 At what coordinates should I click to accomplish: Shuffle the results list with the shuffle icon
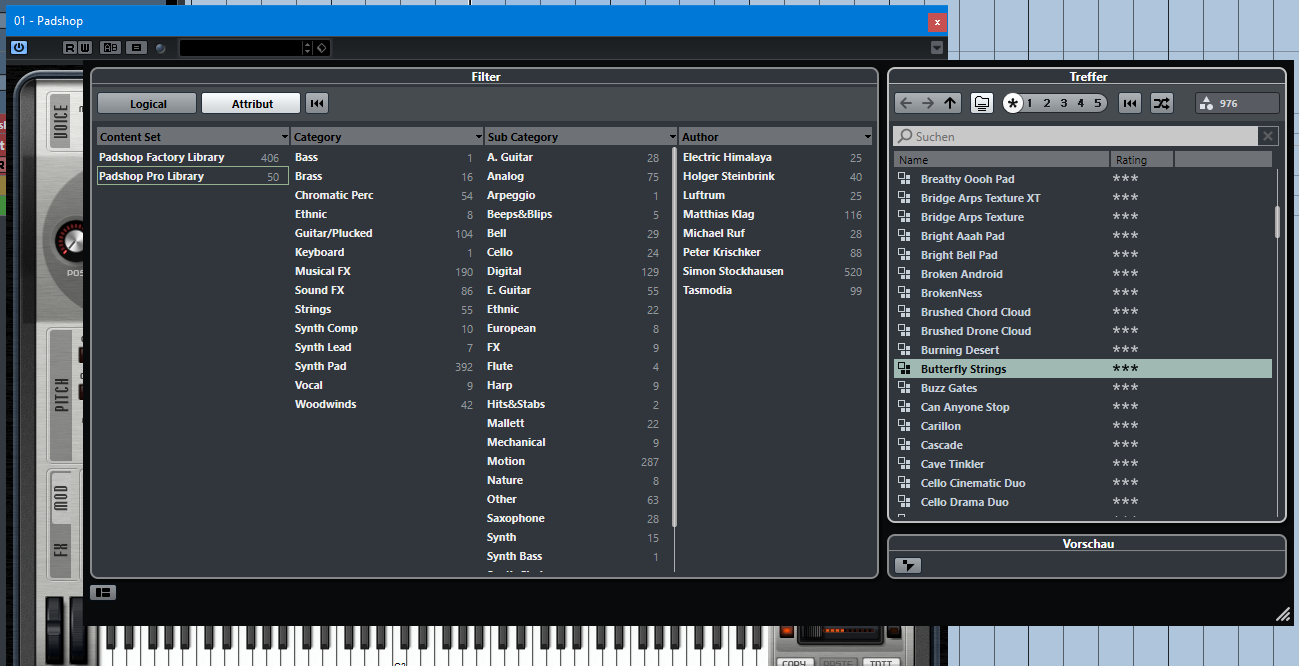click(1161, 103)
